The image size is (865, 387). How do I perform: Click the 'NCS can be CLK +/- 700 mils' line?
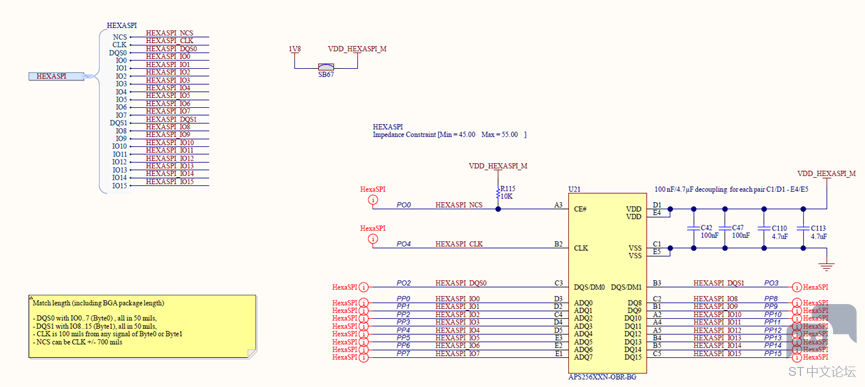click(77, 342)
